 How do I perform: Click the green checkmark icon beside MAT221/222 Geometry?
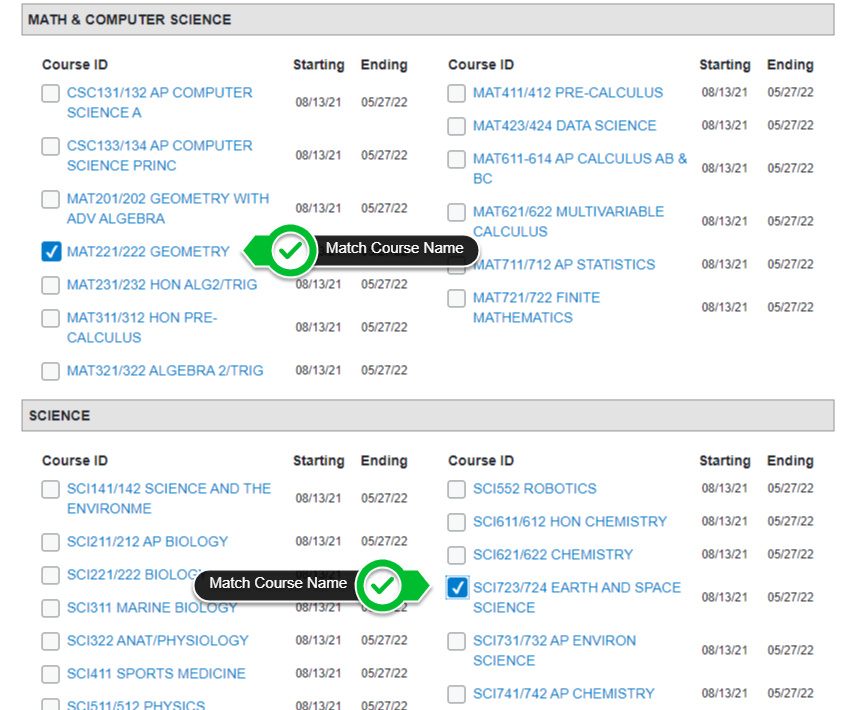click(x=290, y=251)
